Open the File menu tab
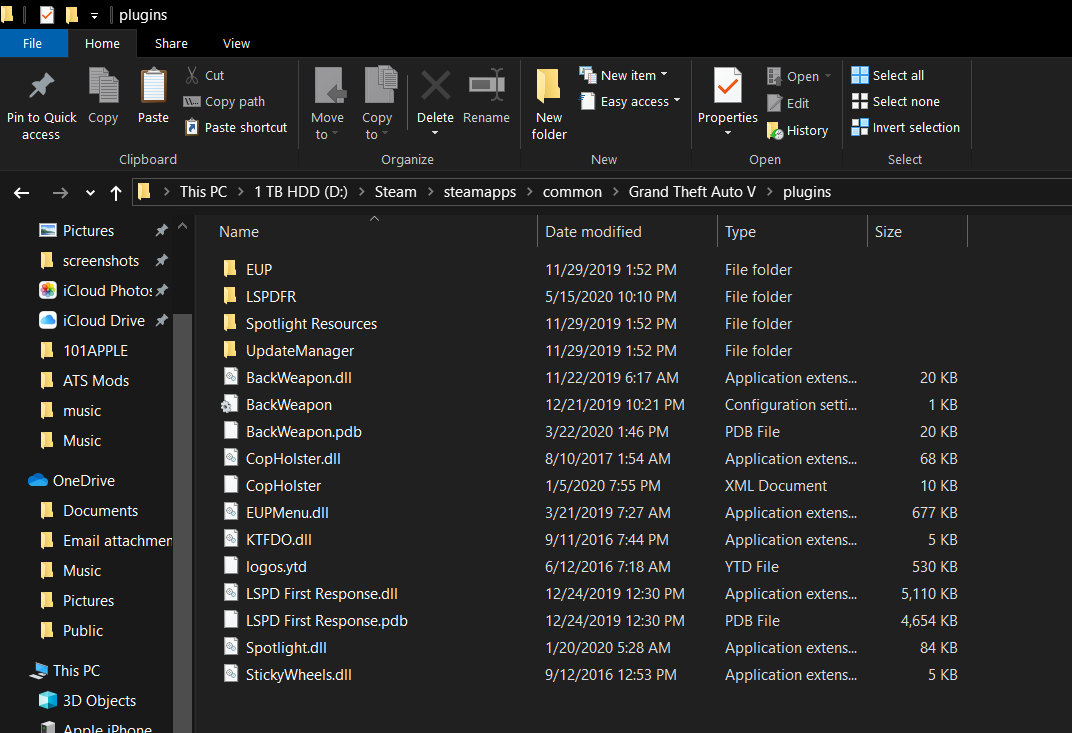This screenshot has height=733, width=1072. point(33,43)
